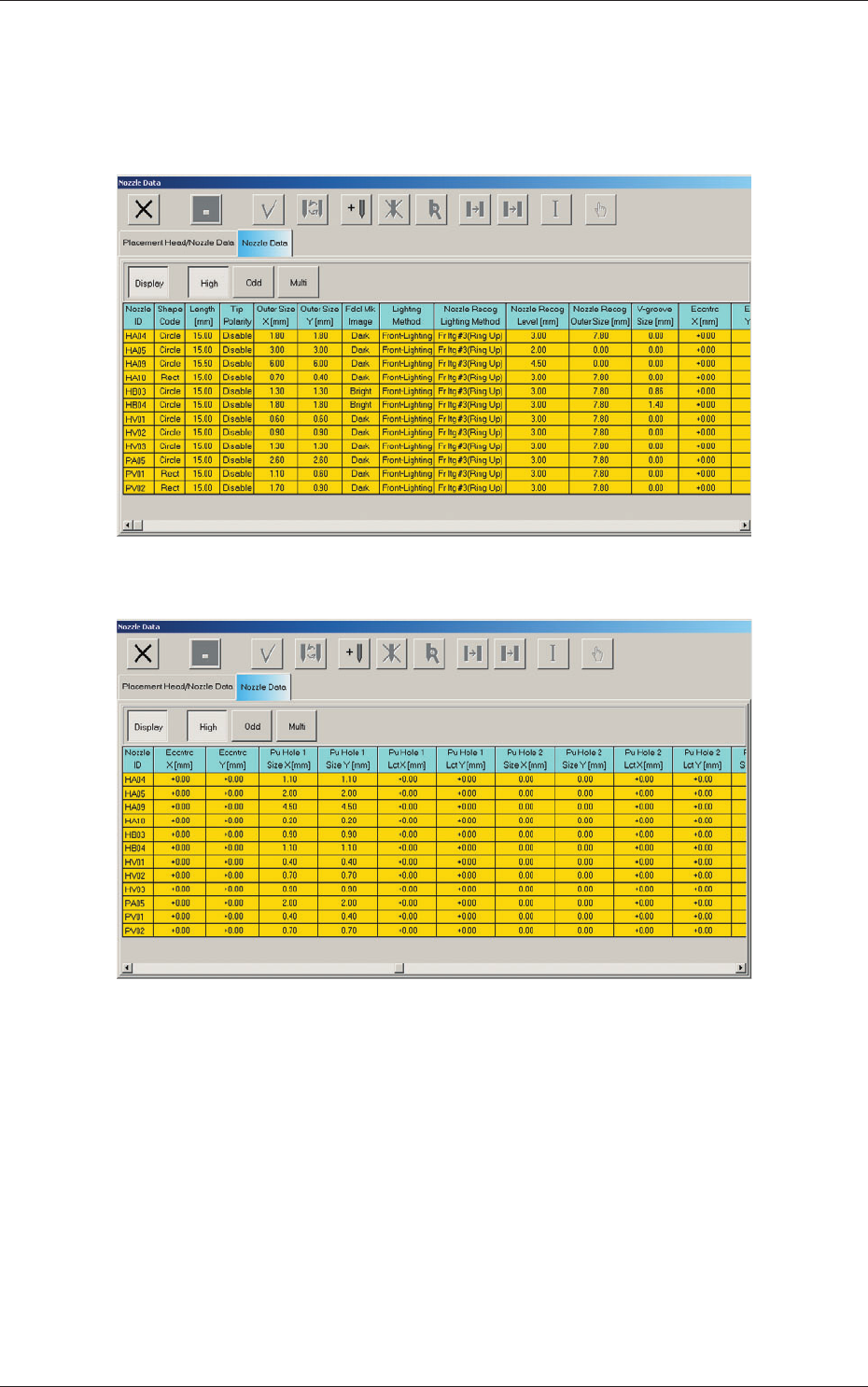Select the Nozzle Data tab in lower window
Viewport: 868px width, 1387px height.
263,687
